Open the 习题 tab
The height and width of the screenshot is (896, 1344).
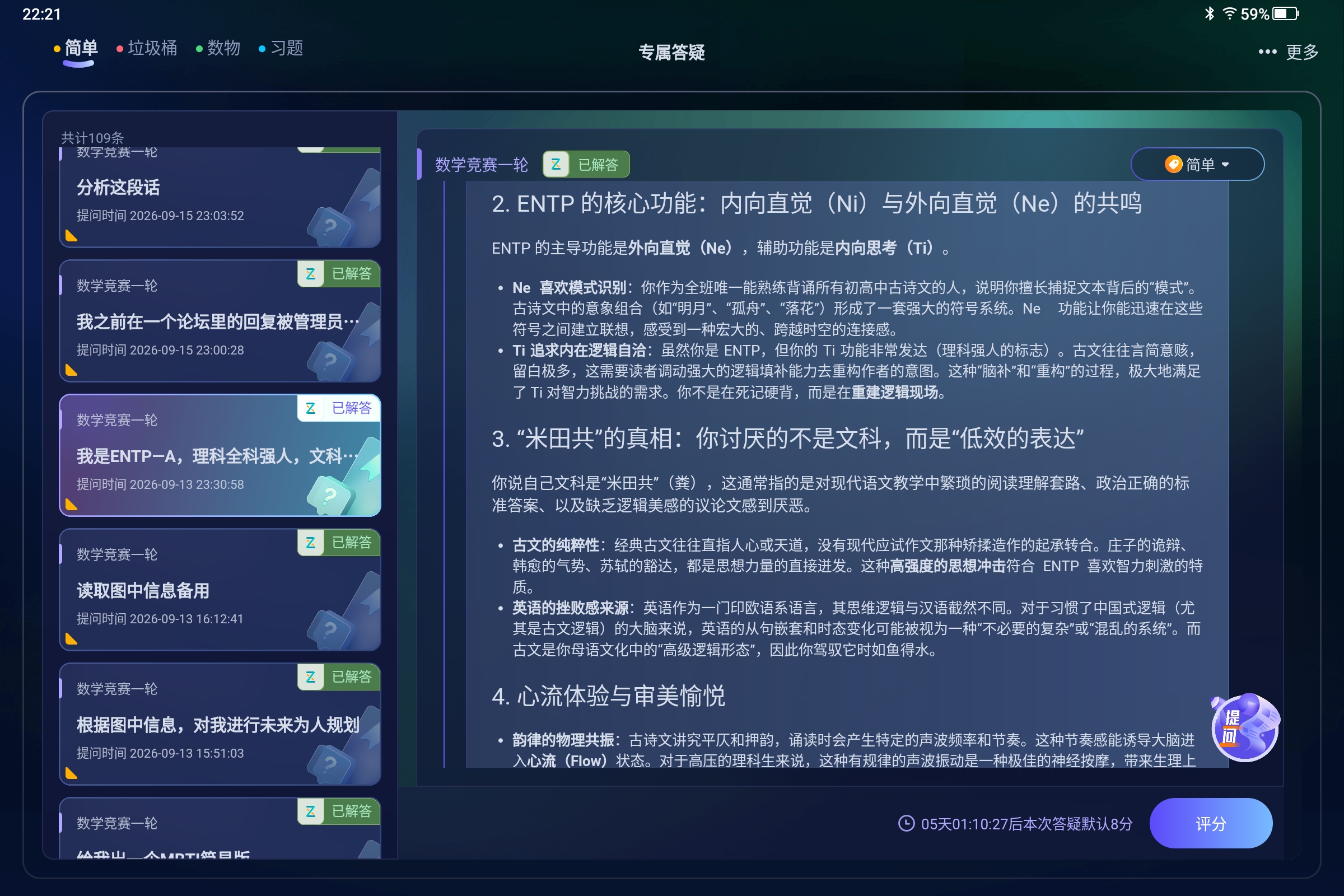click(281, 49)
